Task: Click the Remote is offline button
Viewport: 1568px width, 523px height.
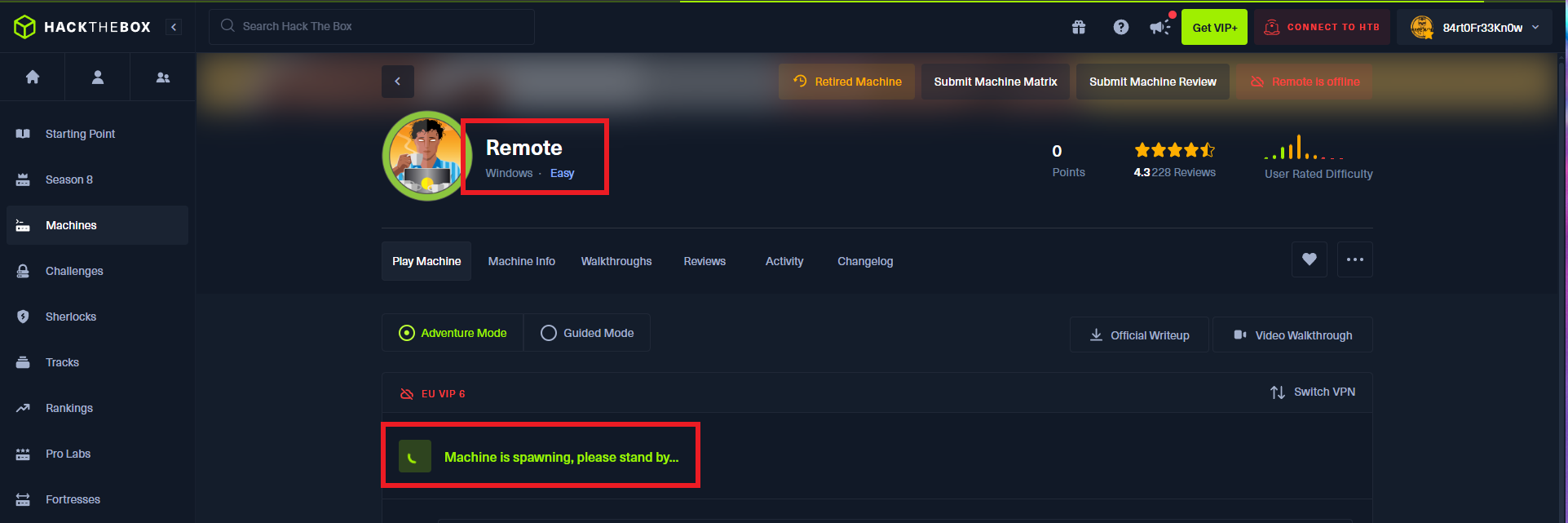Action: [1305, 82]
